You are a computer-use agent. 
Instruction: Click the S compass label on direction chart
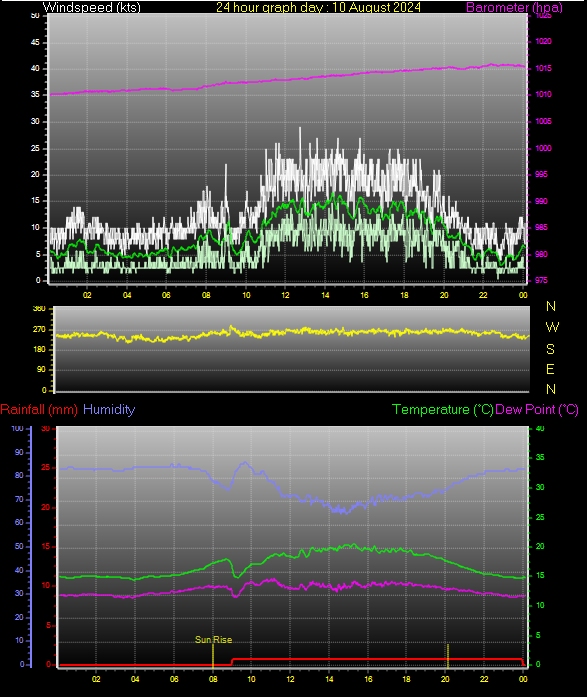pos(550,349)
